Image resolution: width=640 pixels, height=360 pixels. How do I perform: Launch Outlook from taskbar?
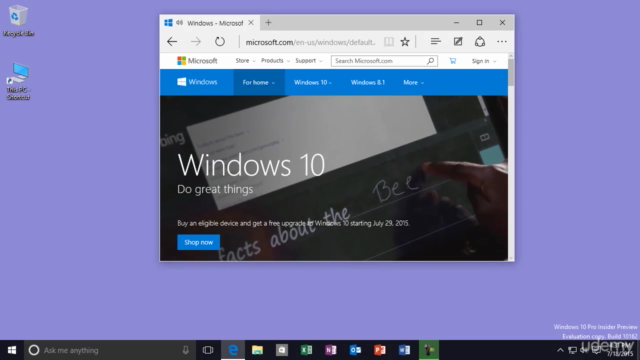point(355,350)
